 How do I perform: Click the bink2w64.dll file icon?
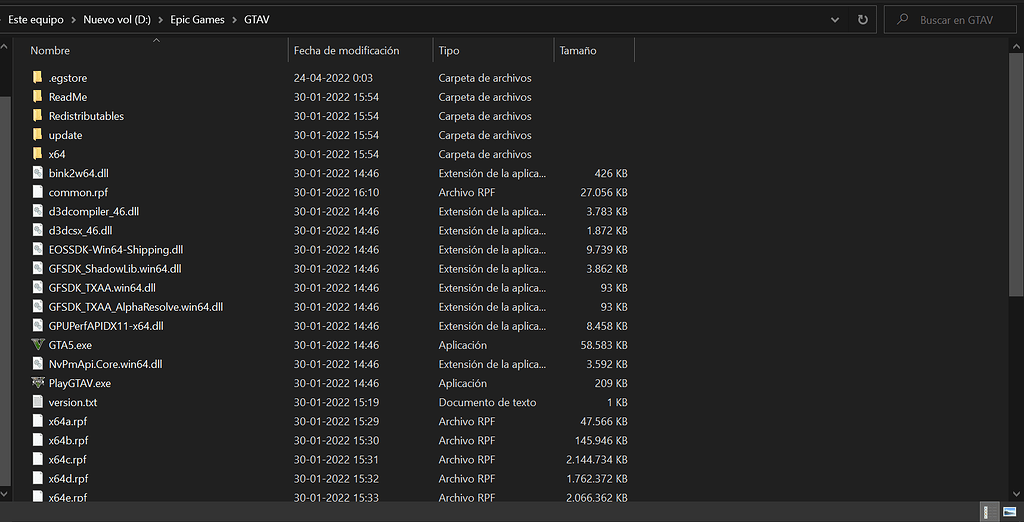(x=38, y=173)
